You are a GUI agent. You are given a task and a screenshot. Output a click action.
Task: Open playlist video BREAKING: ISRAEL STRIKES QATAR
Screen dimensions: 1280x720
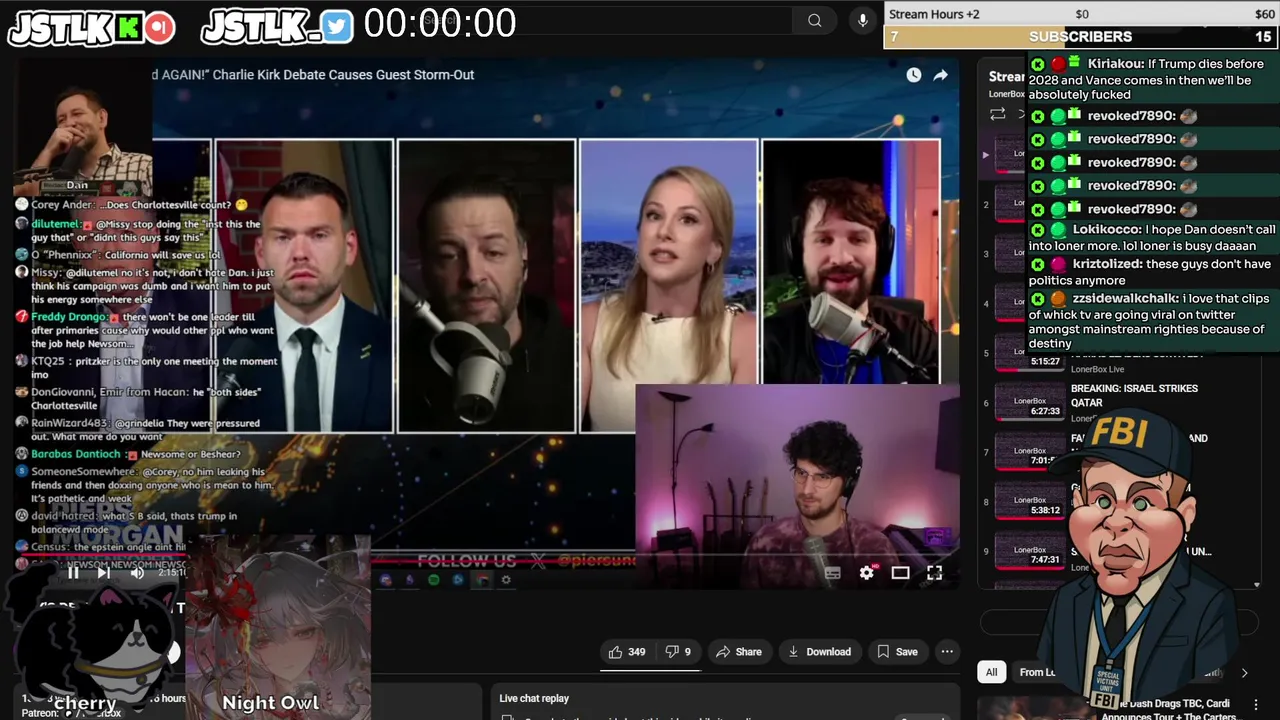click(1134, 395)
